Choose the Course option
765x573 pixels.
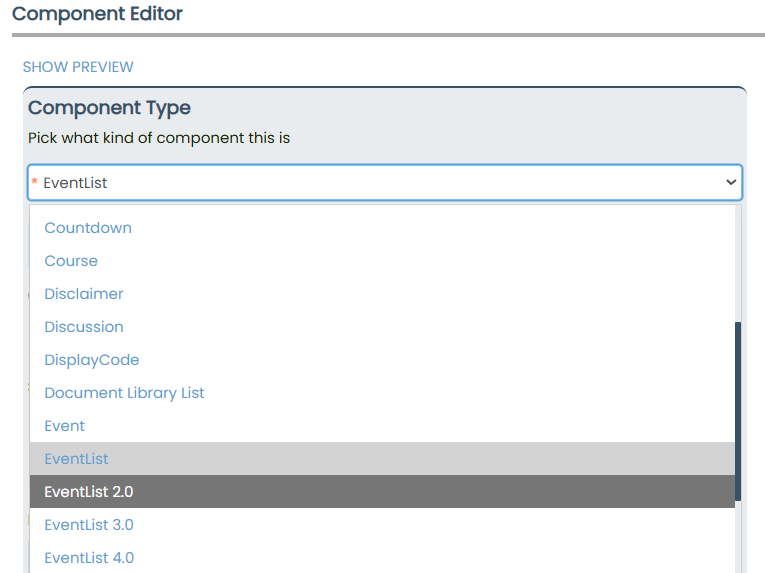pyautogui.click(x=71, y=261)
